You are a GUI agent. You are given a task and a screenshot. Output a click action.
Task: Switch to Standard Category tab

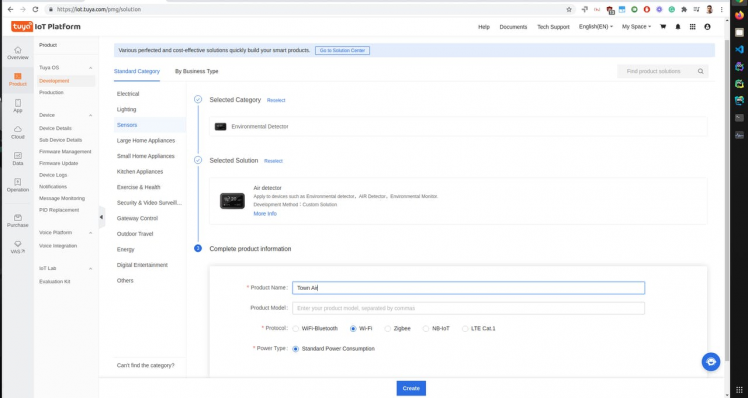pos(136,71)
